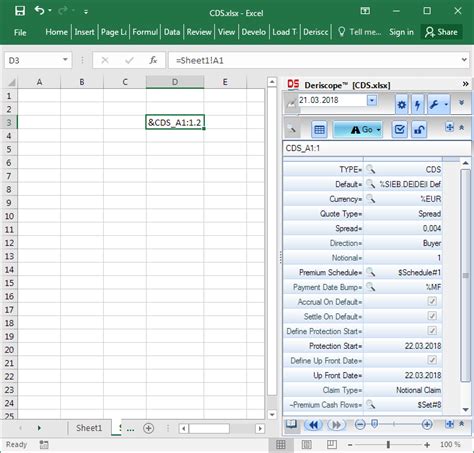This screenshot has width=474, height=453.
Task: Click the Deriscope unlock padlock icon
Action: point(419,129)
